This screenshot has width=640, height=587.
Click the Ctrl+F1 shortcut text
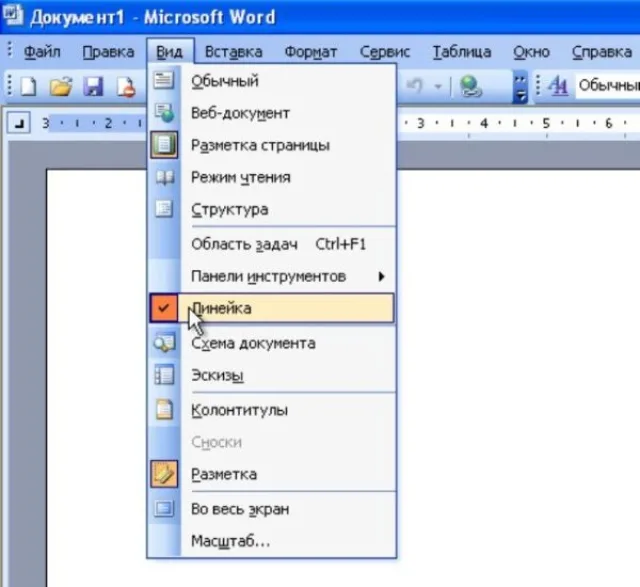(340, 244)
